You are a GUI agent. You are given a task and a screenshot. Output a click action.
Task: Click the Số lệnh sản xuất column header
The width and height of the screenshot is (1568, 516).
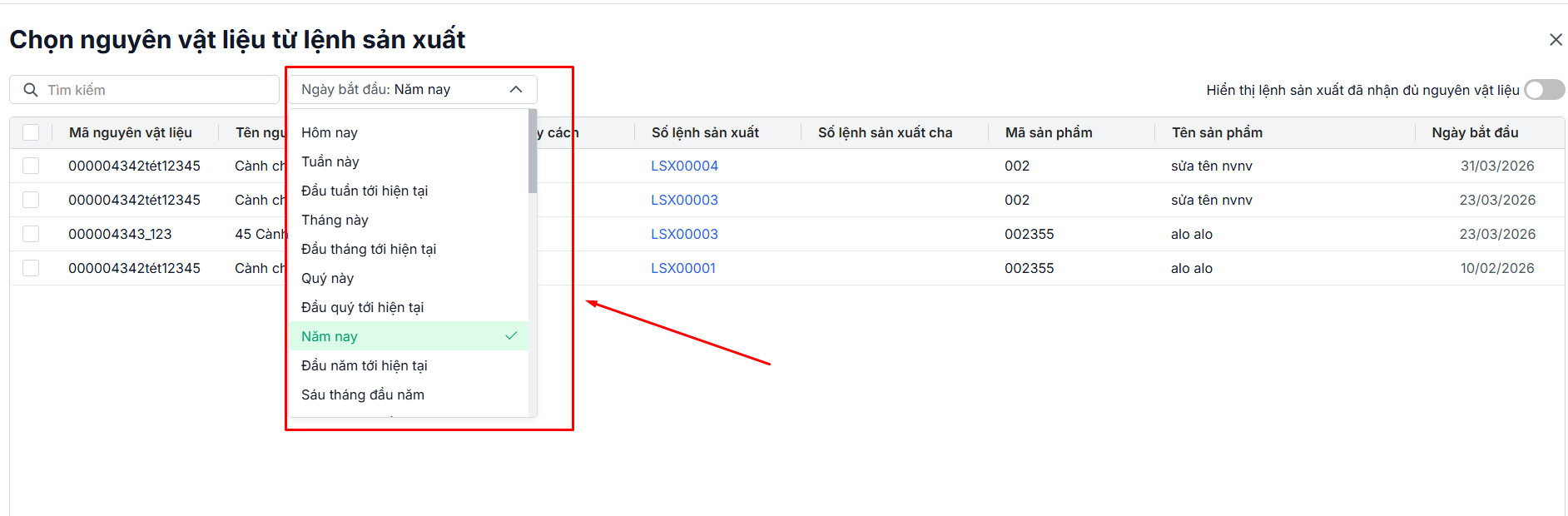click(x=705, y=132)
